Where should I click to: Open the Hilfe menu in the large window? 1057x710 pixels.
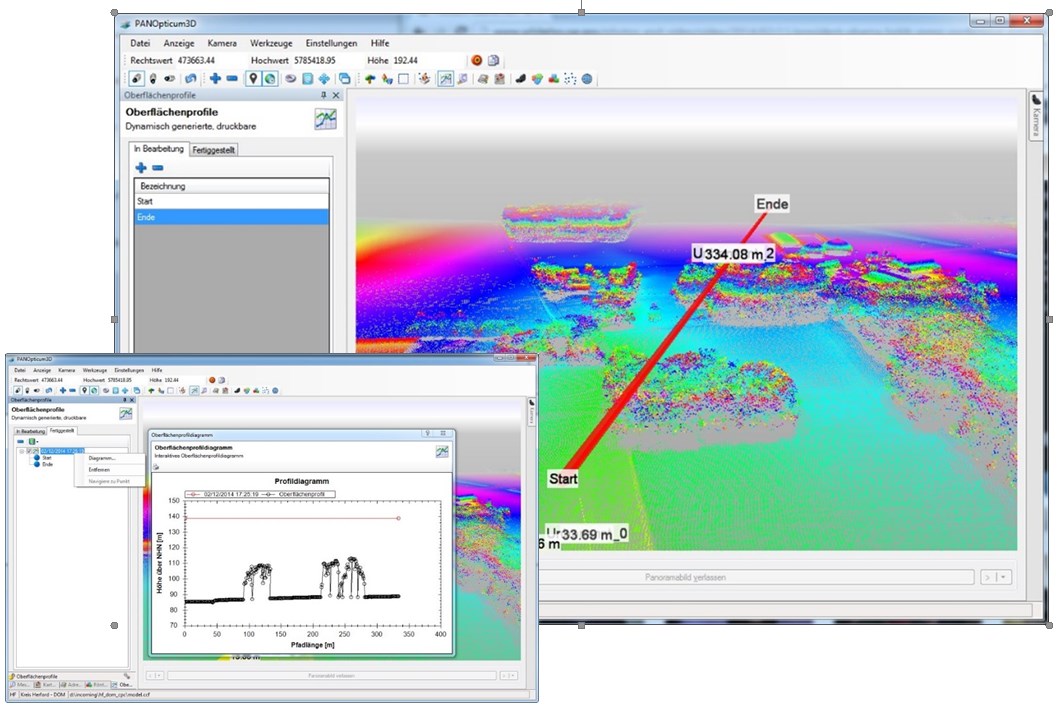click(x=380, y=43)
